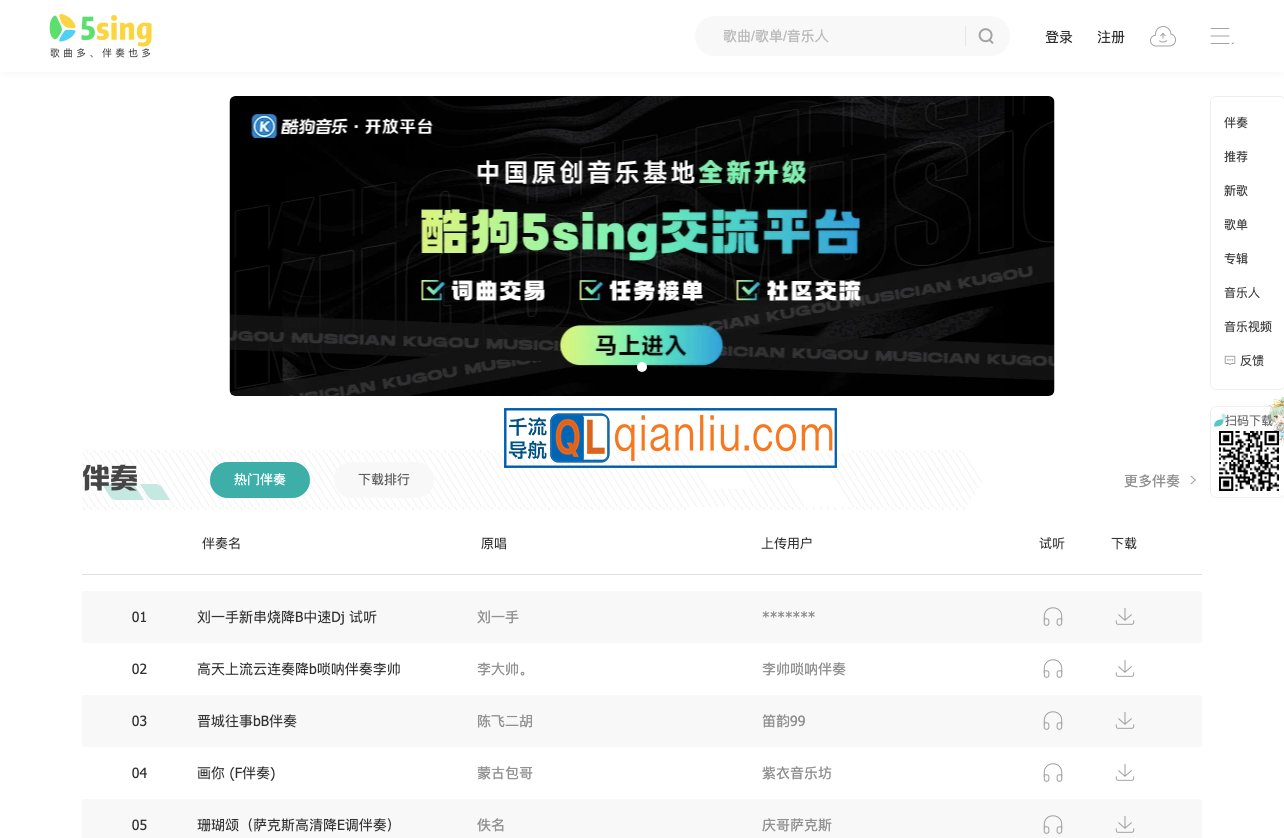Open the hamburger menu icon at top right
The width and height of the screenshot is (1284, 838).
1221,36
